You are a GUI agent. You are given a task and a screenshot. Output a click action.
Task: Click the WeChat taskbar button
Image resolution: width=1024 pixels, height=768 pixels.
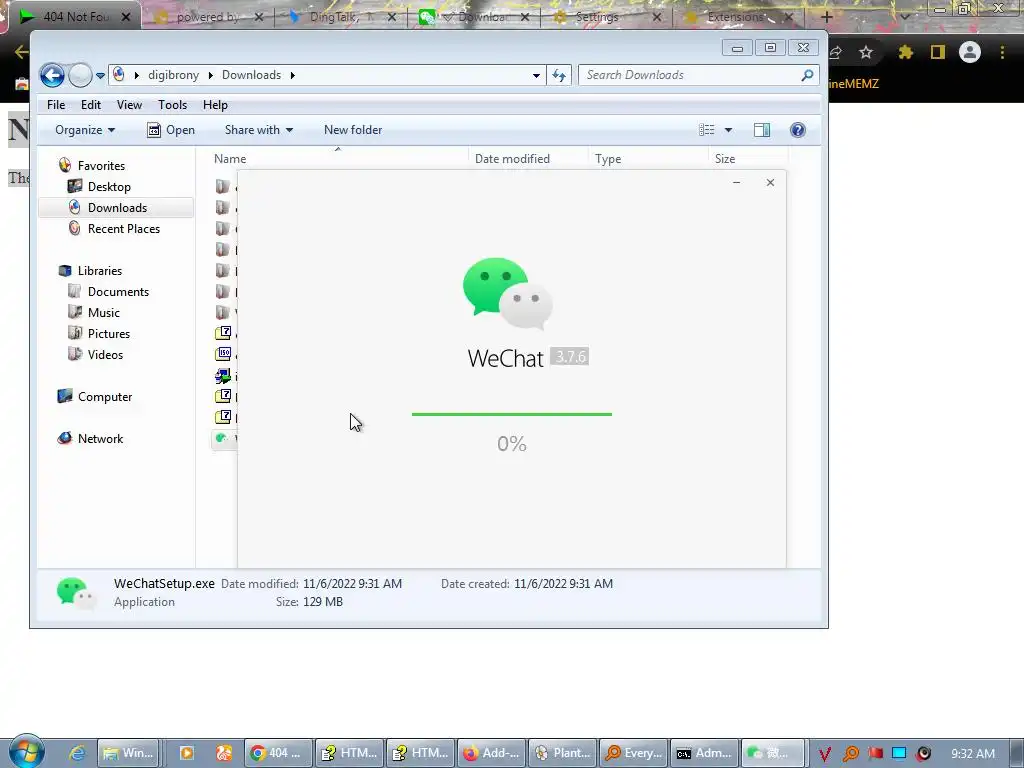tap(773, 753)
